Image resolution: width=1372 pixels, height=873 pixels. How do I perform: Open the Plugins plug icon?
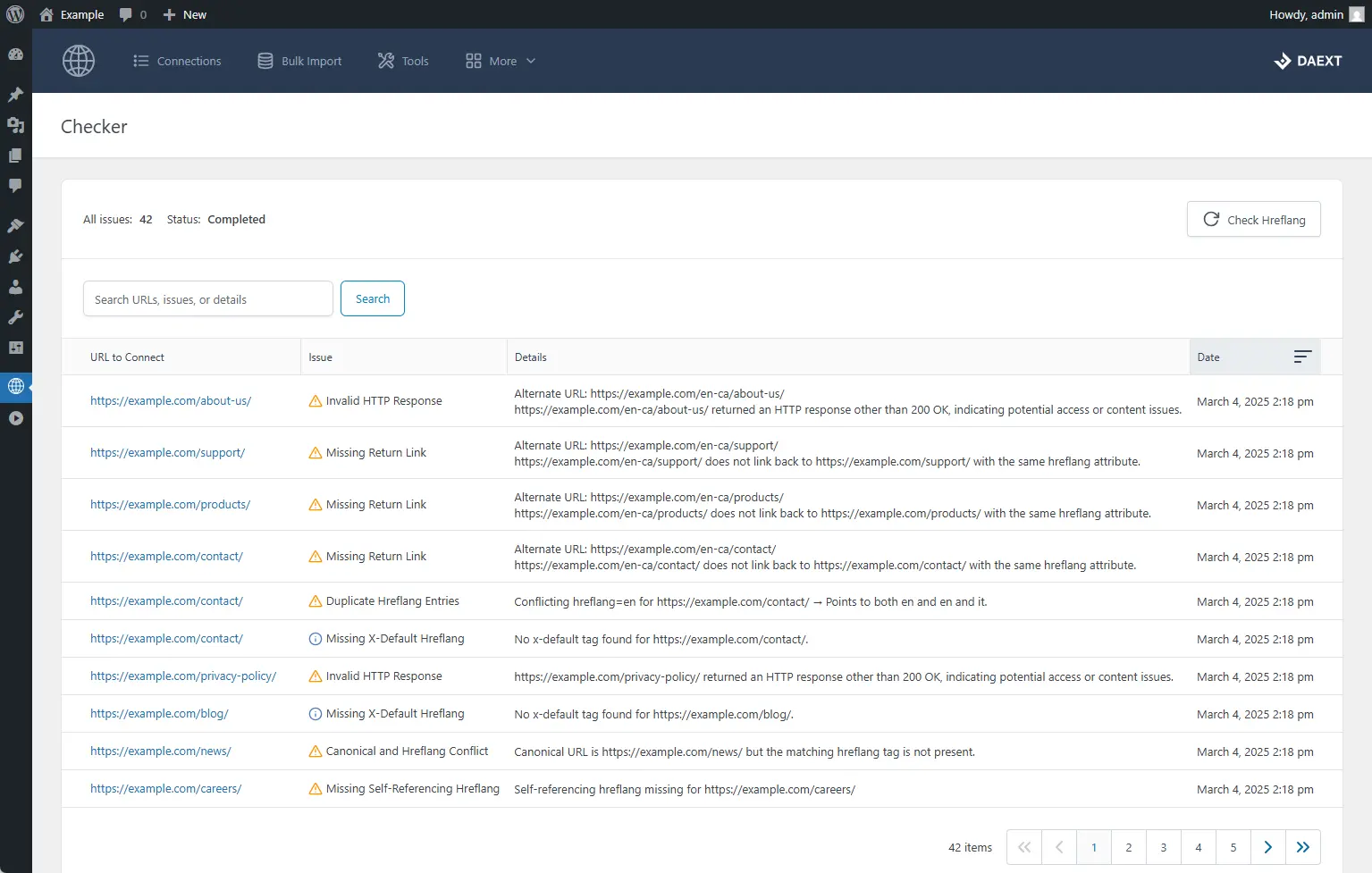pos(15,256)
